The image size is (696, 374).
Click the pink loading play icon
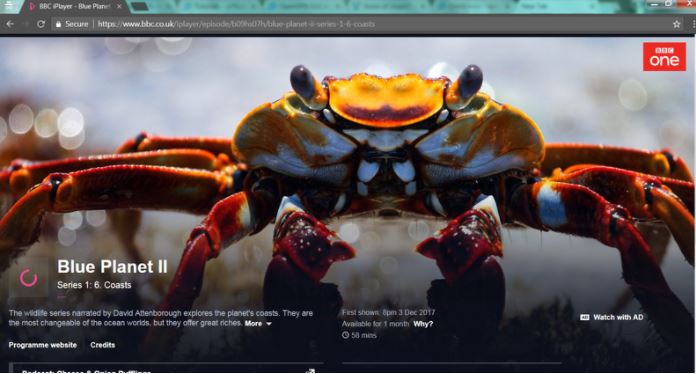click(x=28, y=278)
